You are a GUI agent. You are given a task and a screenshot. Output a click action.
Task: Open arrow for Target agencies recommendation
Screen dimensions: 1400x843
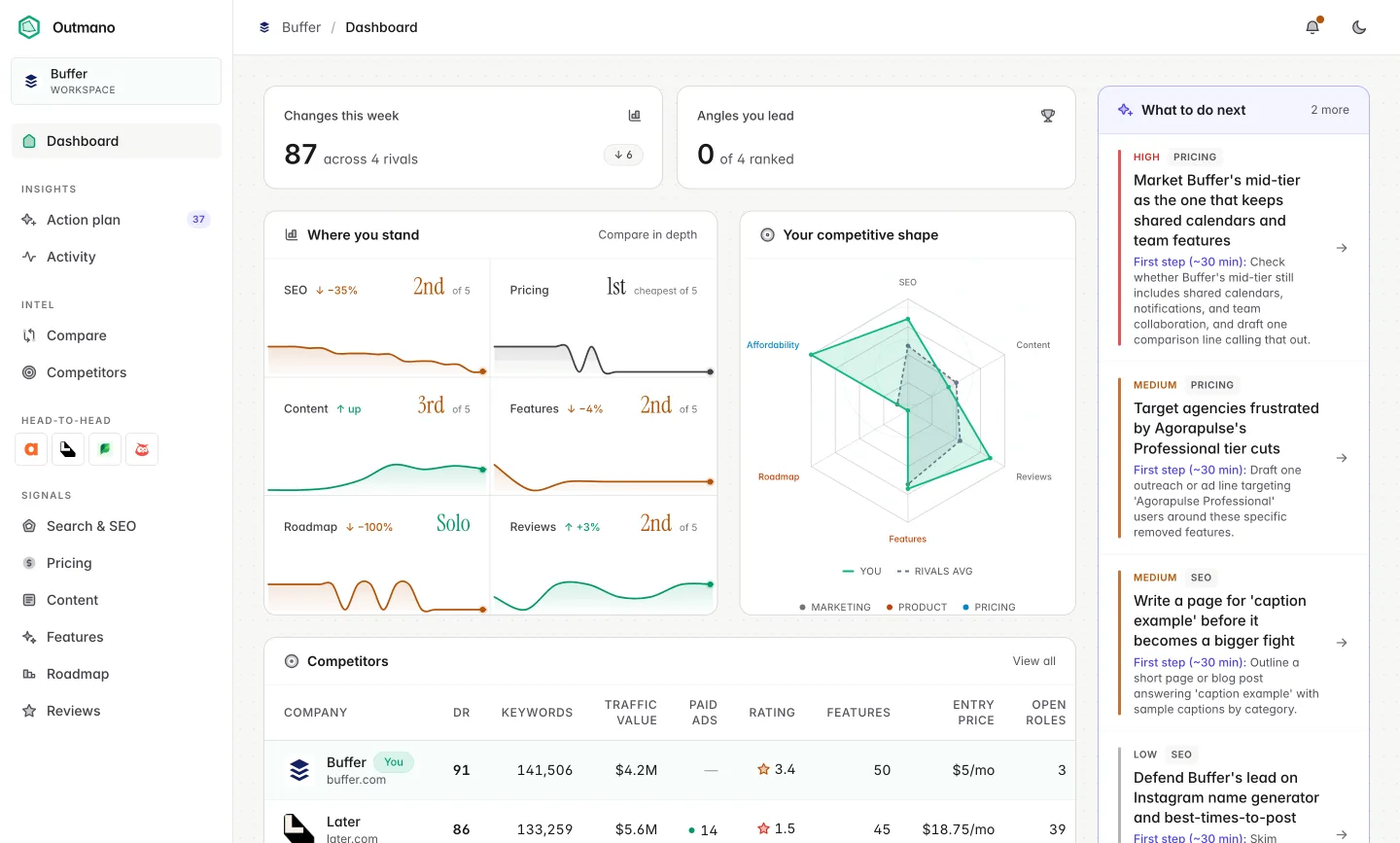pos(1342,458)
